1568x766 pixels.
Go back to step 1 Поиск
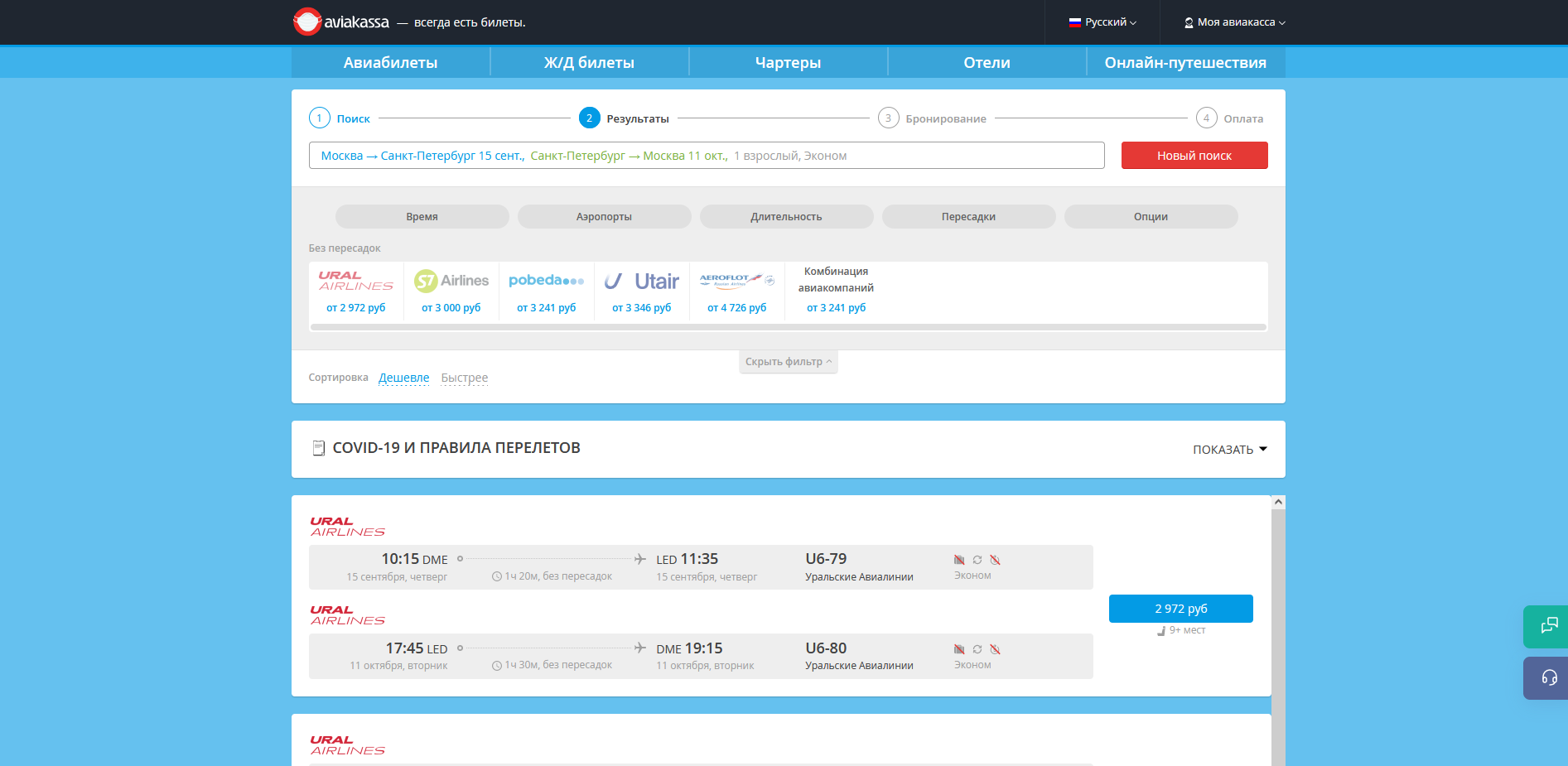click(340, 118)
